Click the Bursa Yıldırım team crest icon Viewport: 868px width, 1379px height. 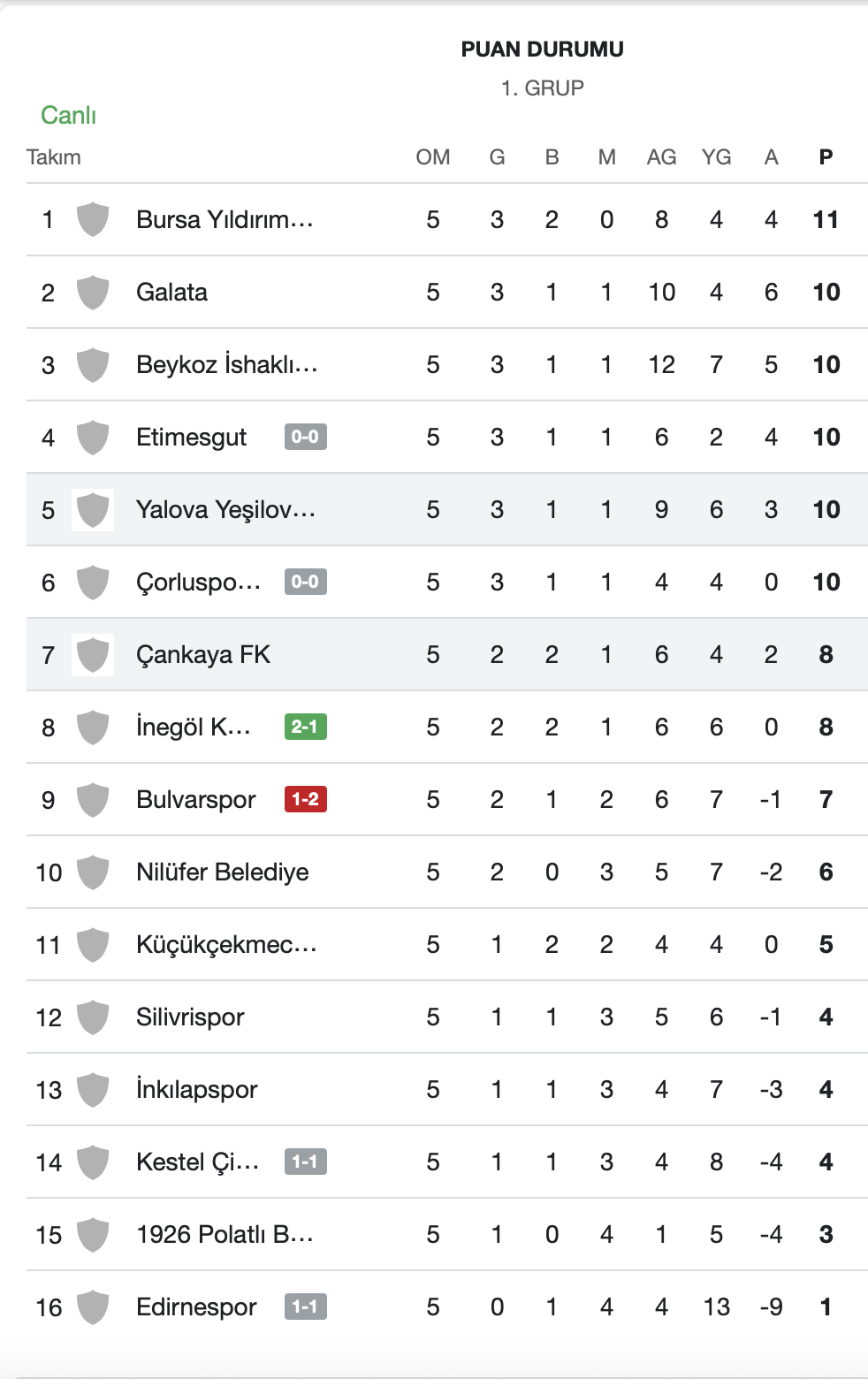point(93,219)
